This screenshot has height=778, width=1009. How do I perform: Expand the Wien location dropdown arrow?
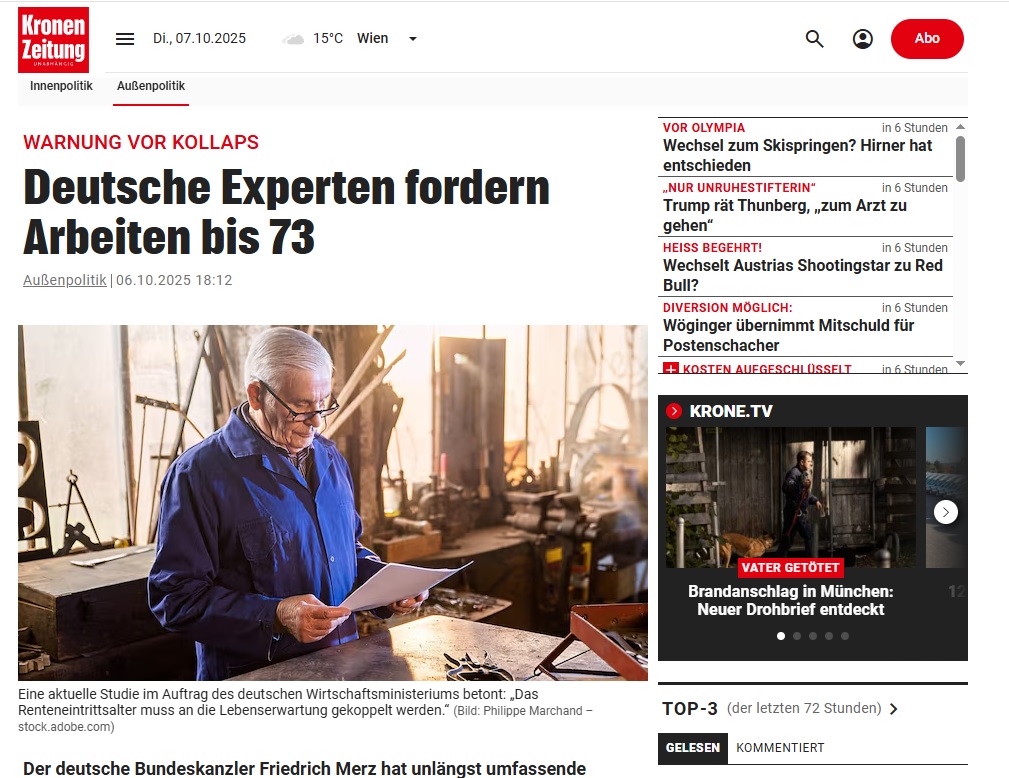(x=413, y=39)
